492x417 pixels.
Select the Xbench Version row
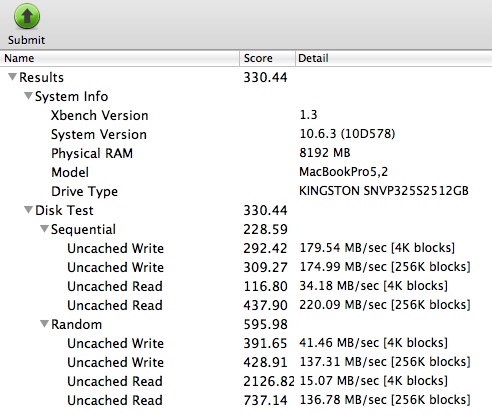click(x=246, y=115)
